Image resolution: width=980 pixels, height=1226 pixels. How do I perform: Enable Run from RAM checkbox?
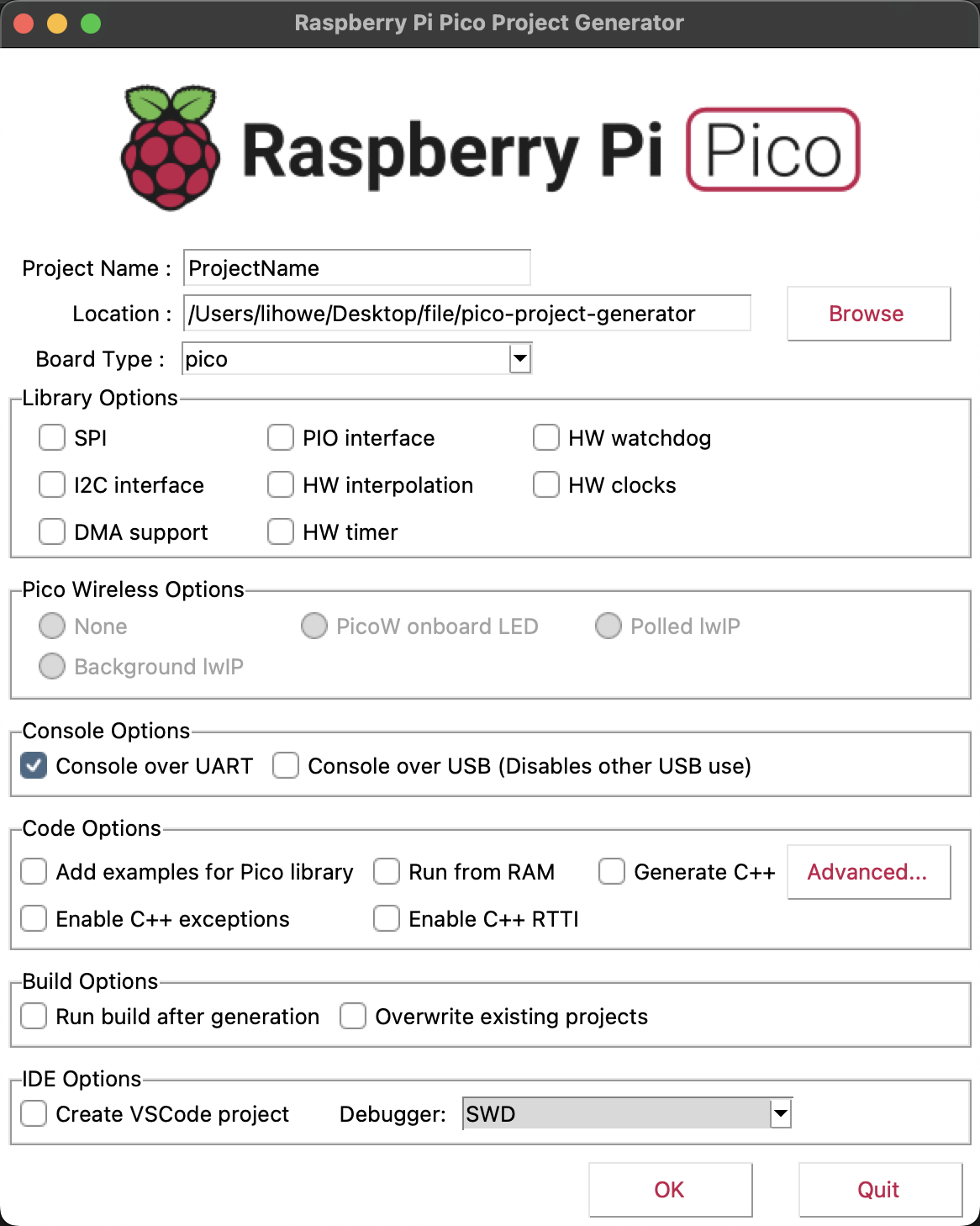click(387, 872)
